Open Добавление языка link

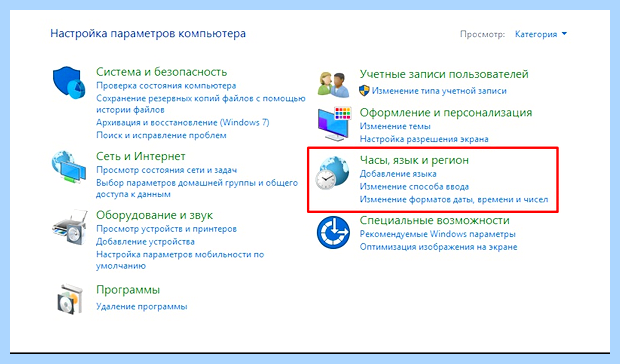(x=398, y=174)
